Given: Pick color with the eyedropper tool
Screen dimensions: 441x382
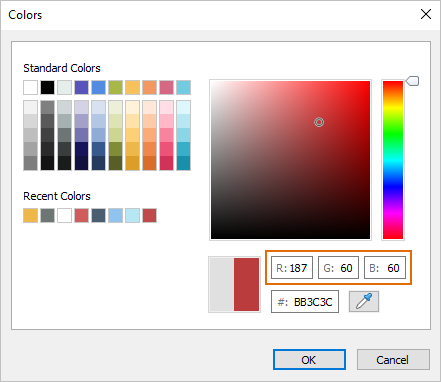Looking at the screenshot, I should 364,301.
